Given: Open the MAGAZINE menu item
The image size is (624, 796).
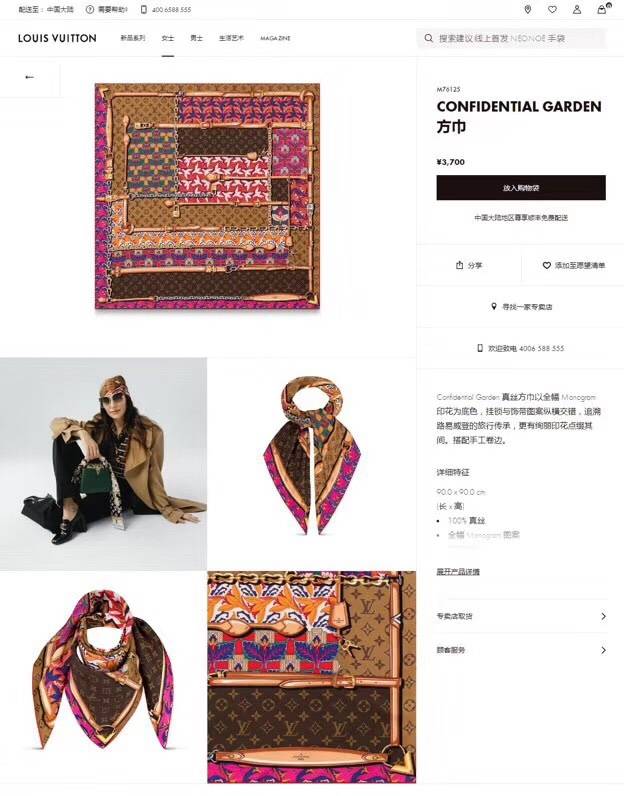Looking at the screenshot, I should click(x=275, y=38).
